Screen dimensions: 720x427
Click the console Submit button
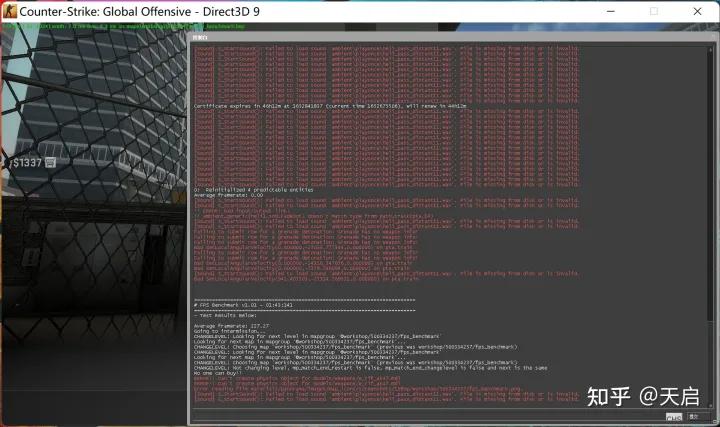click(698, 416)
